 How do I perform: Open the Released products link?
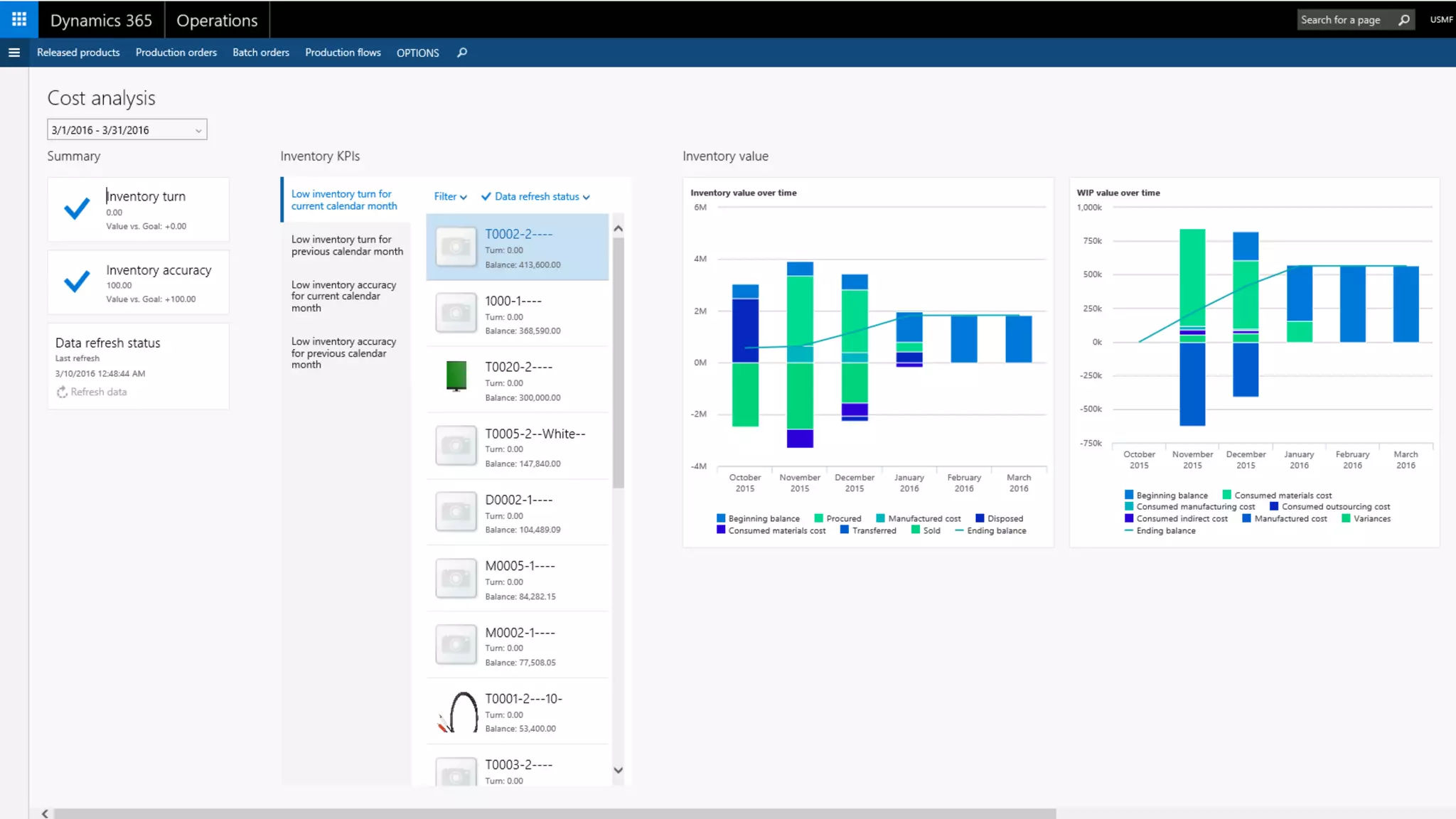(78, 53)
